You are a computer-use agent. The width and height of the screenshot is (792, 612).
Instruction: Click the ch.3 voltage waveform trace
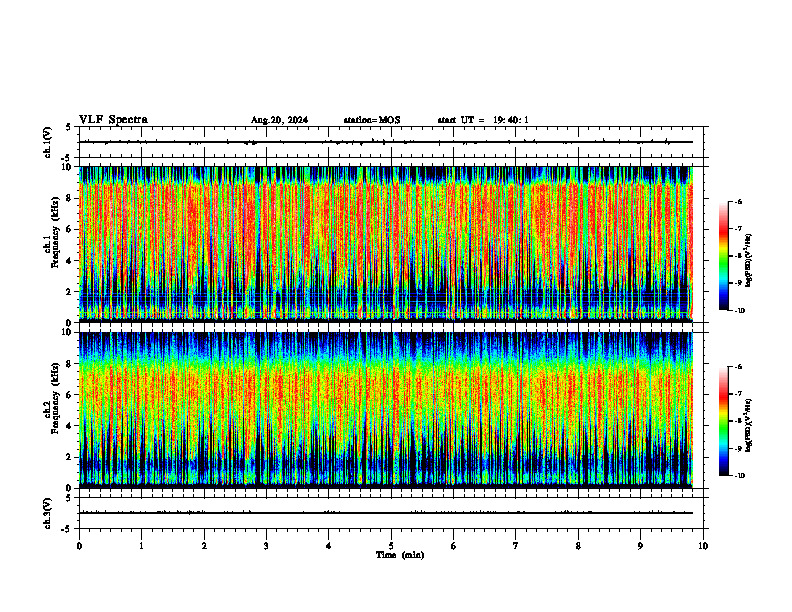click(386, 513)
